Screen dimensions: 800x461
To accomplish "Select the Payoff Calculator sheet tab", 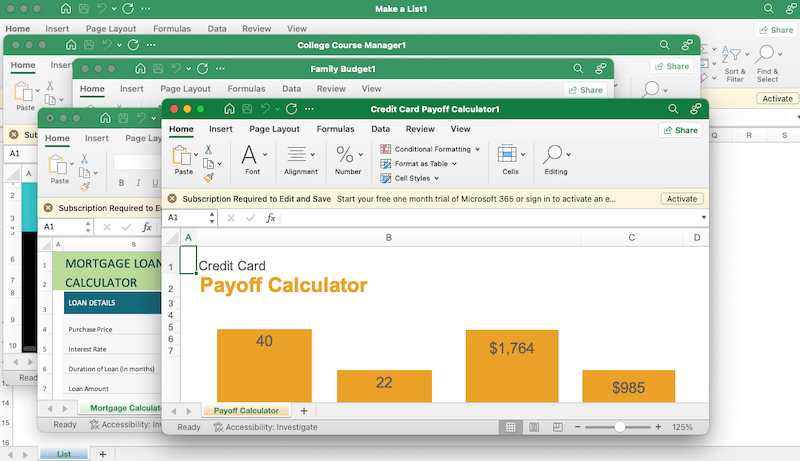I will [x=246, y=410].
